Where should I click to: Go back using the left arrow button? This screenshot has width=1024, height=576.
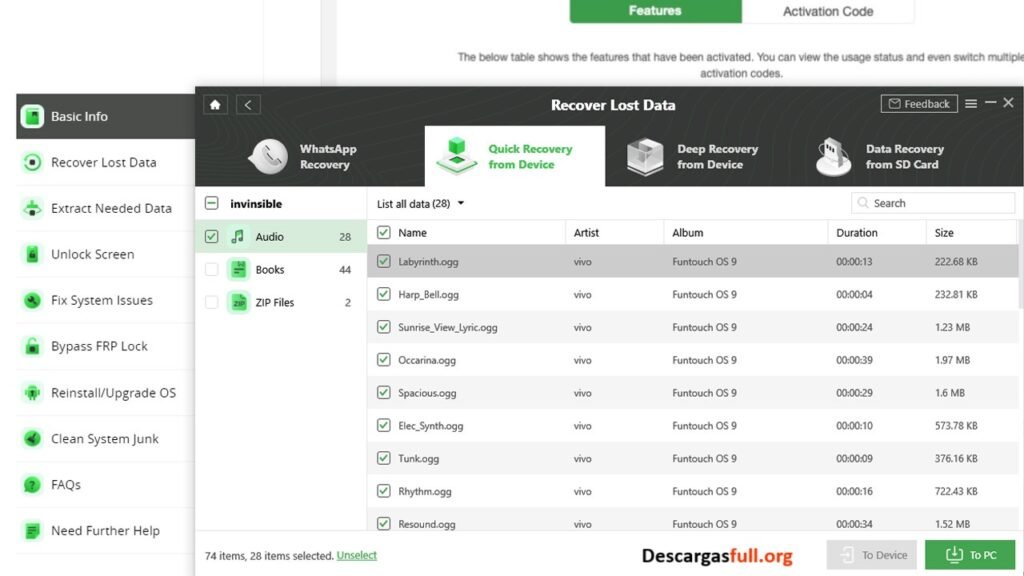point(248,105)
